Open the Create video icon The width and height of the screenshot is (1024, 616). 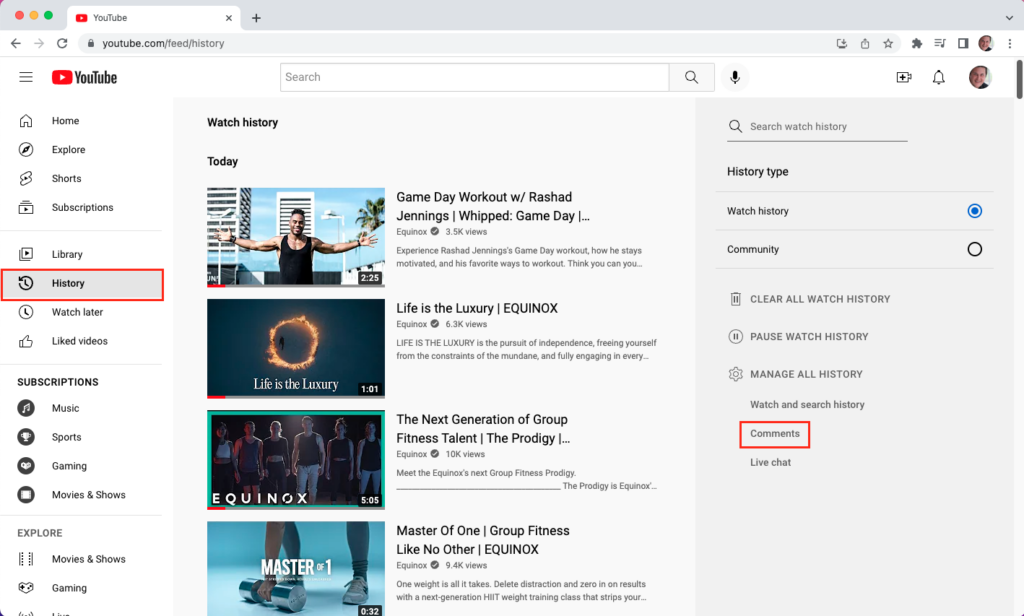(904, 77)
